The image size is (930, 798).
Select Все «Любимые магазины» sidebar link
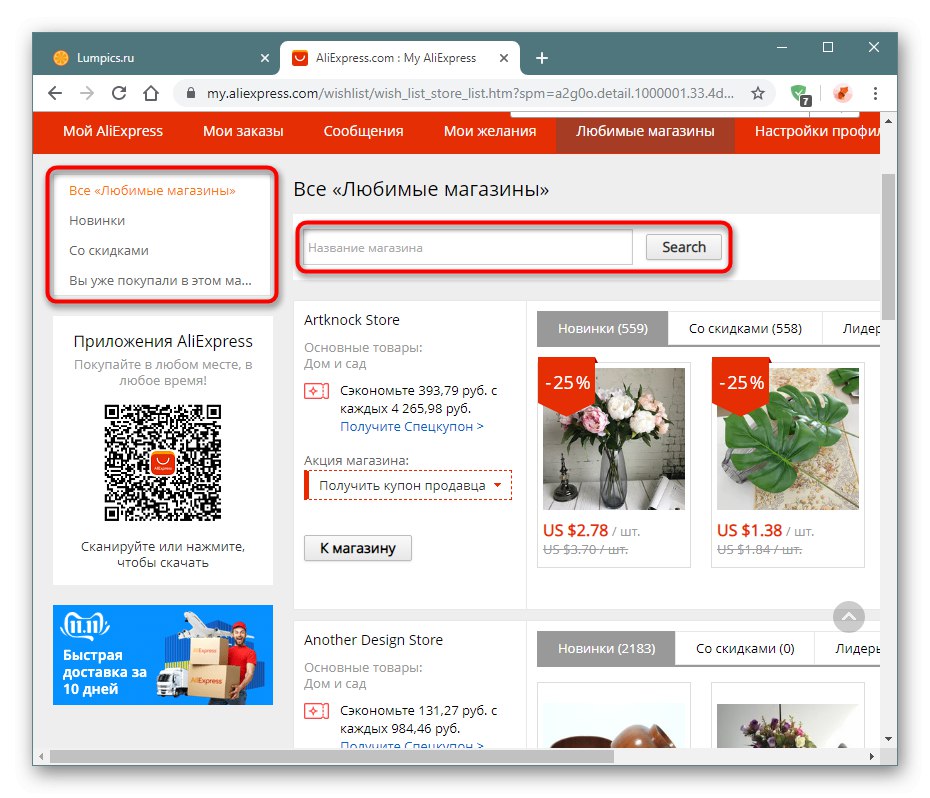(152, 190)
